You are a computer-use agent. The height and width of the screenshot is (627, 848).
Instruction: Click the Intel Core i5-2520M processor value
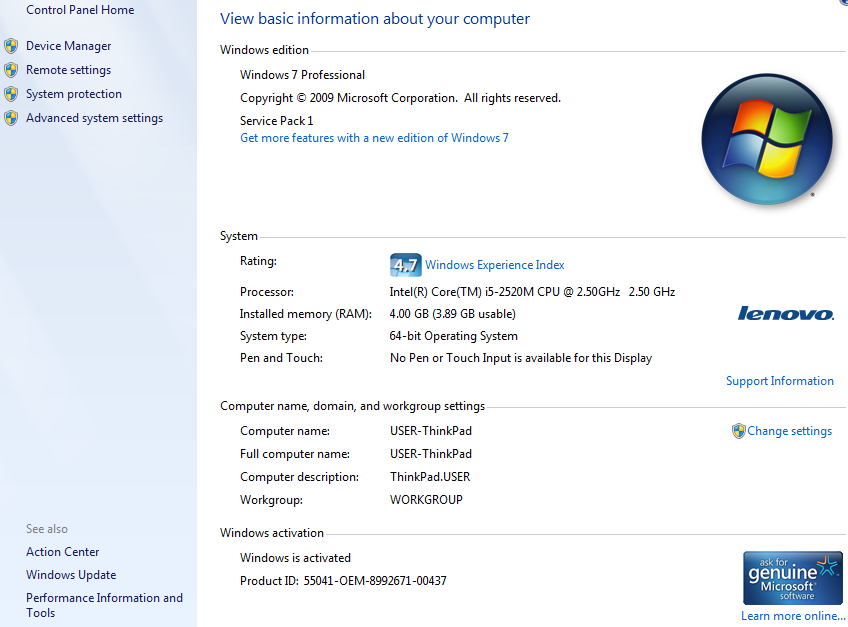pos(532,292)
